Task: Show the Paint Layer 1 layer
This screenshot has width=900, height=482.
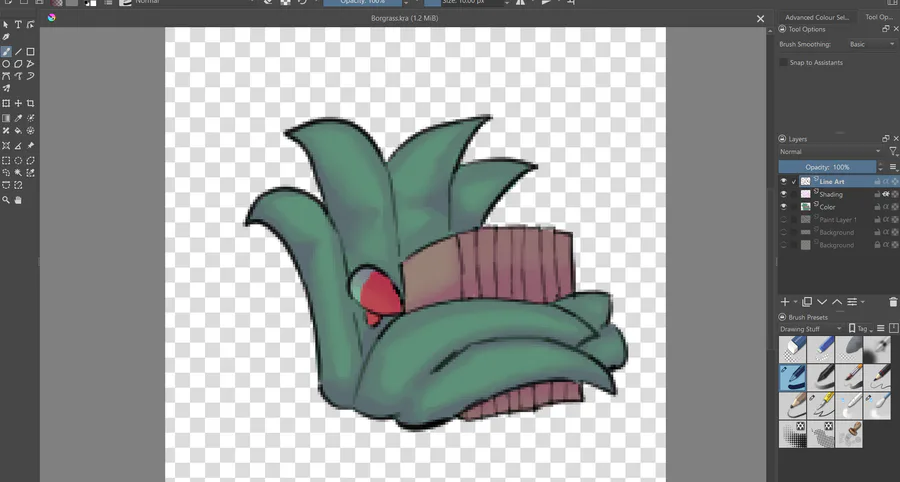Action: pyautogui.click(x=783, y=219)
